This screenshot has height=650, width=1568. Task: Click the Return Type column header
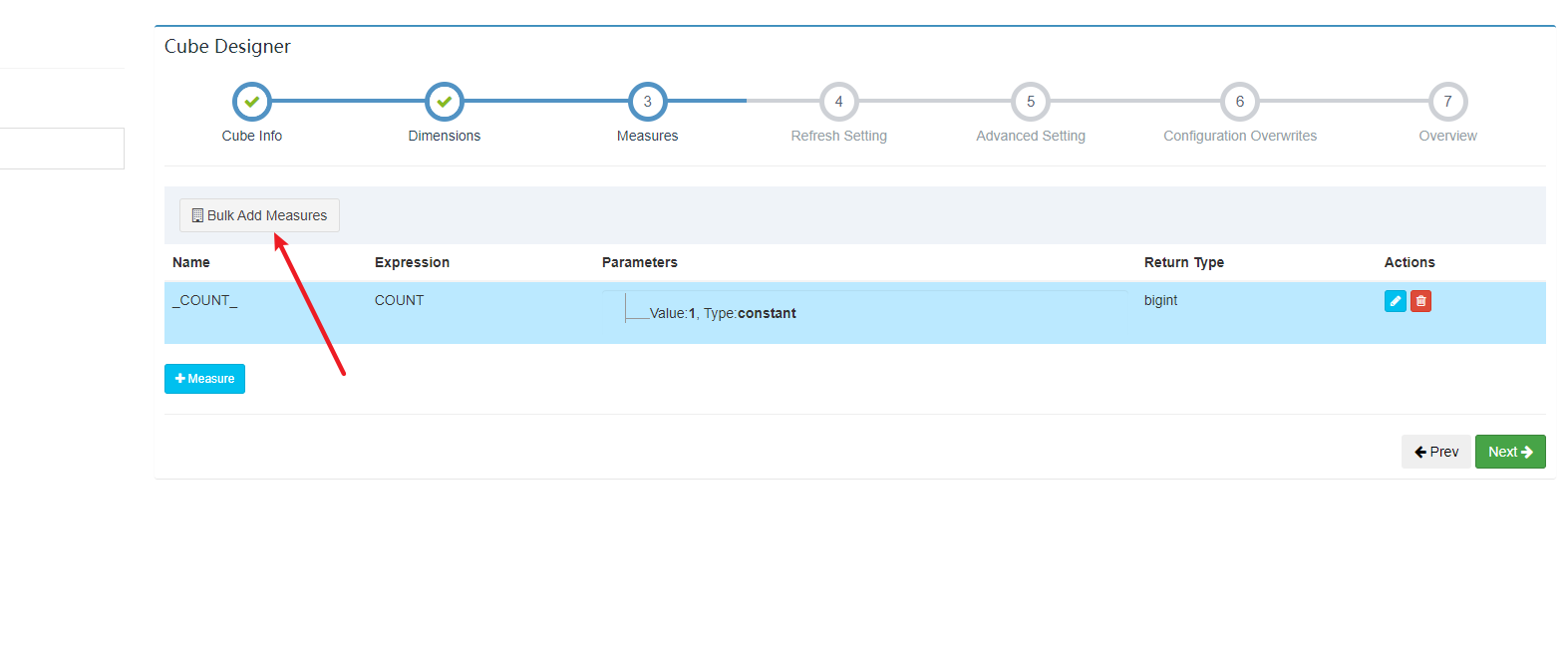pos(1184,262)
